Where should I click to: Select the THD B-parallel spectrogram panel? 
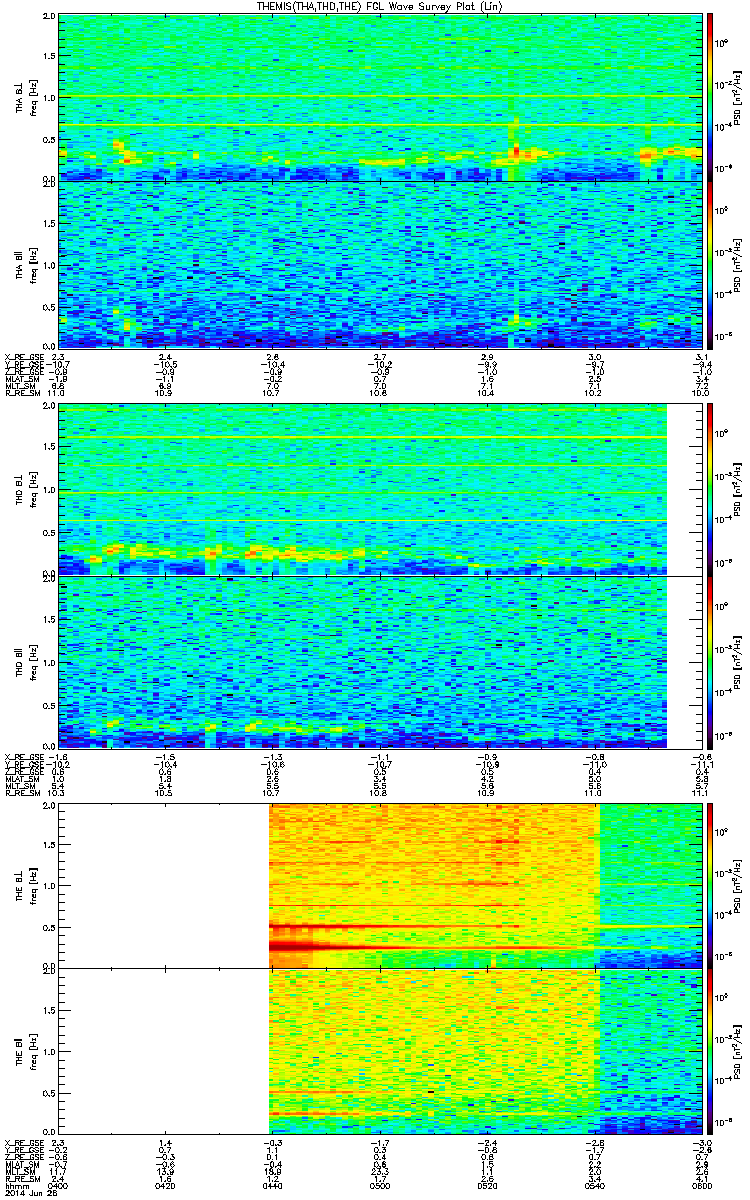[x=381, y=661]
